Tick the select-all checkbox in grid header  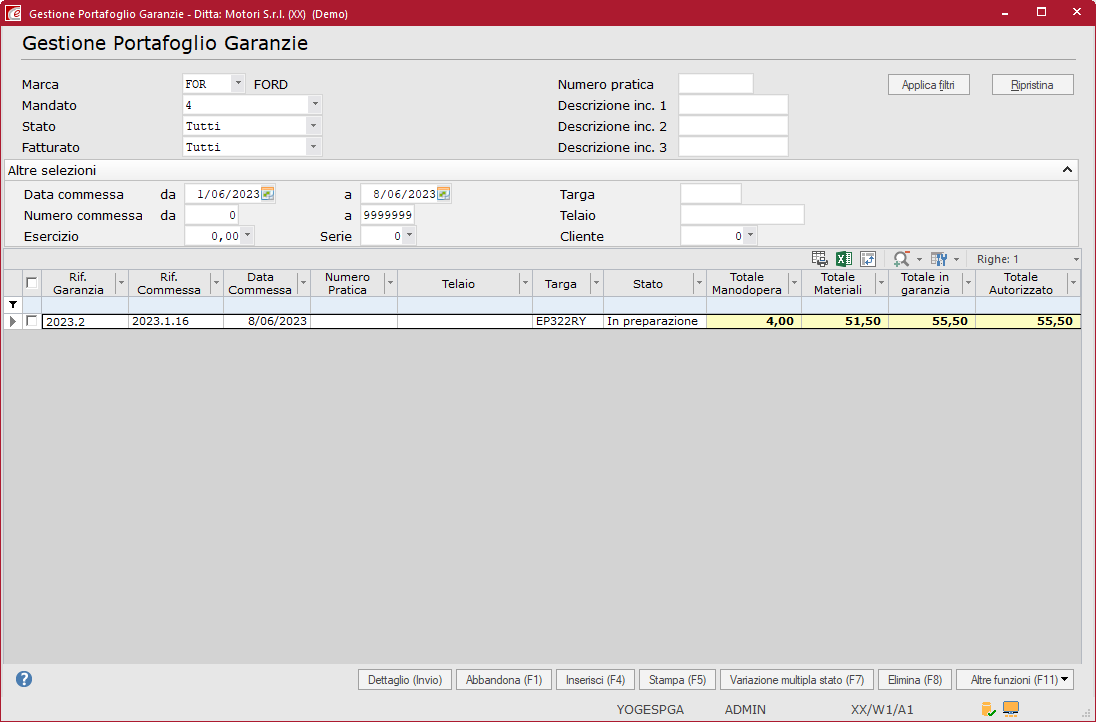pyautogui.click(x=32, y=284)
